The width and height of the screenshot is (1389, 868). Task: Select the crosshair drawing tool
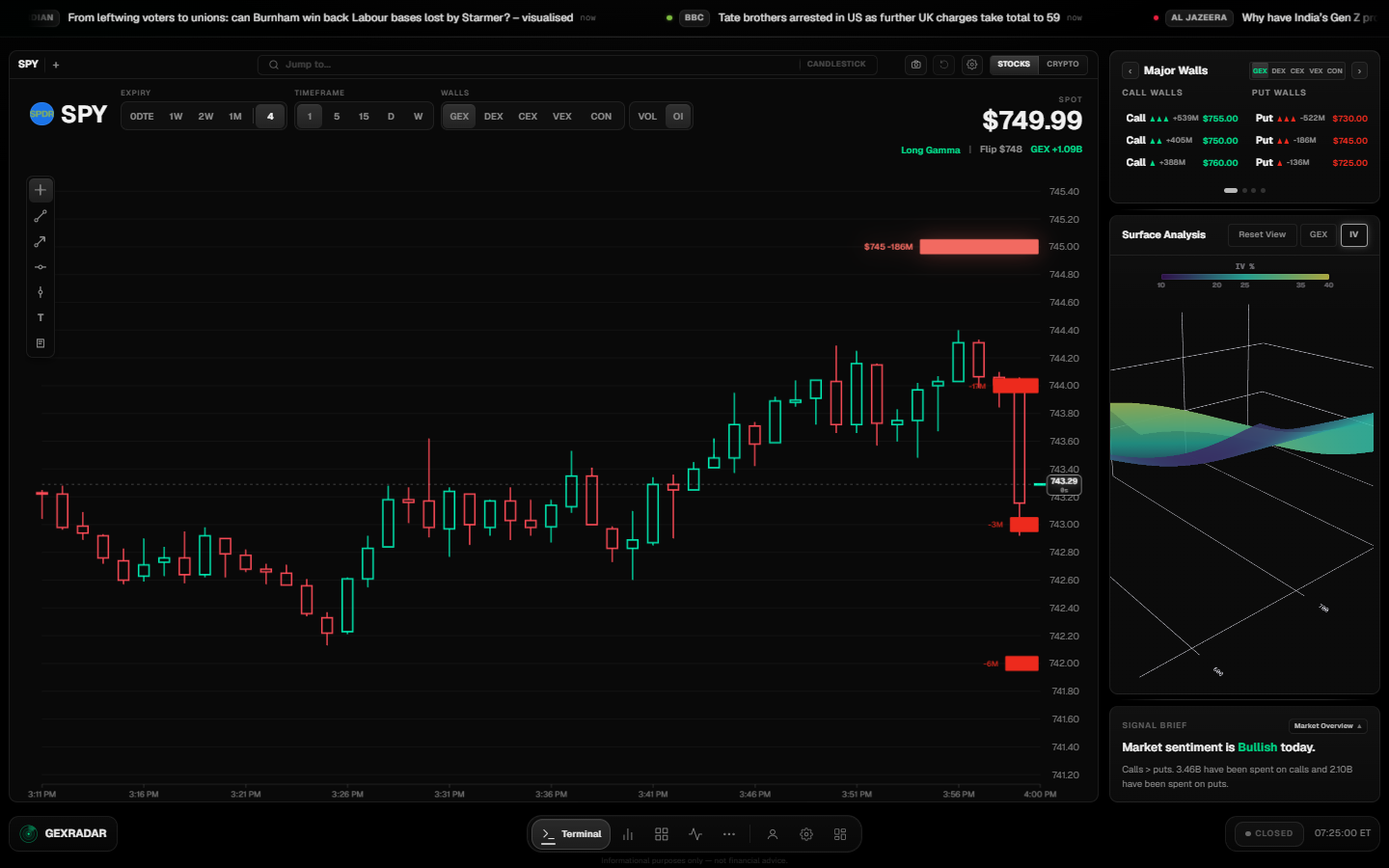[41, 190]
